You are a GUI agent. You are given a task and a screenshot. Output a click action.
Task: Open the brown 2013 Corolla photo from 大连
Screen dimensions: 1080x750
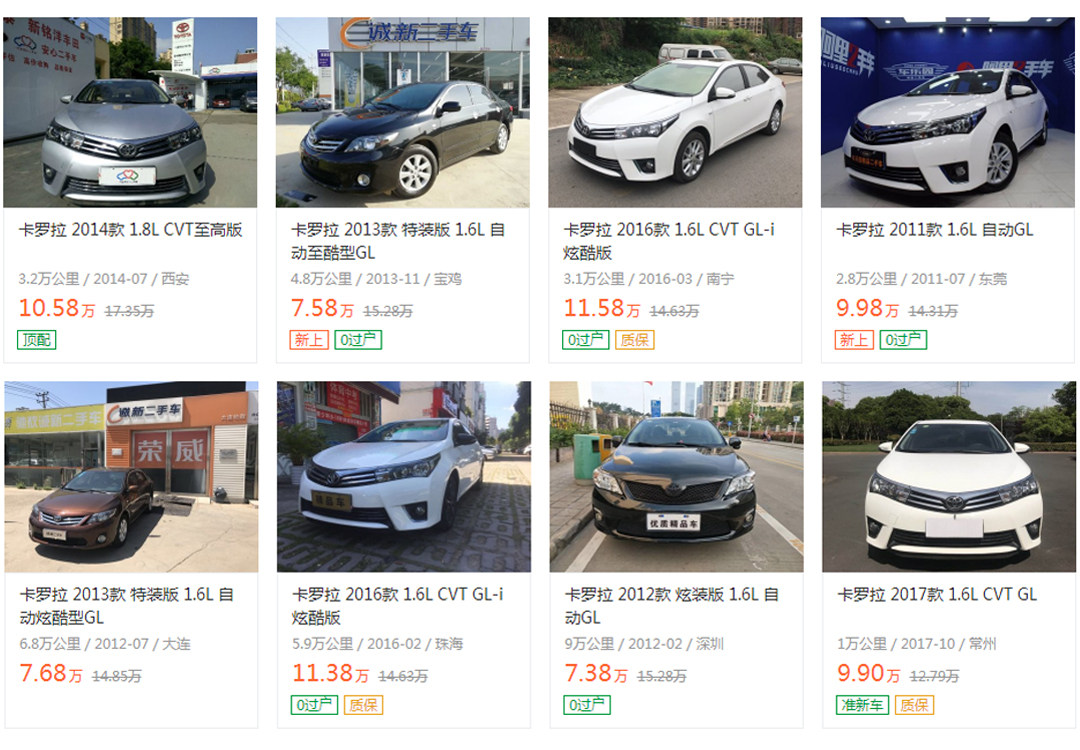131,477
